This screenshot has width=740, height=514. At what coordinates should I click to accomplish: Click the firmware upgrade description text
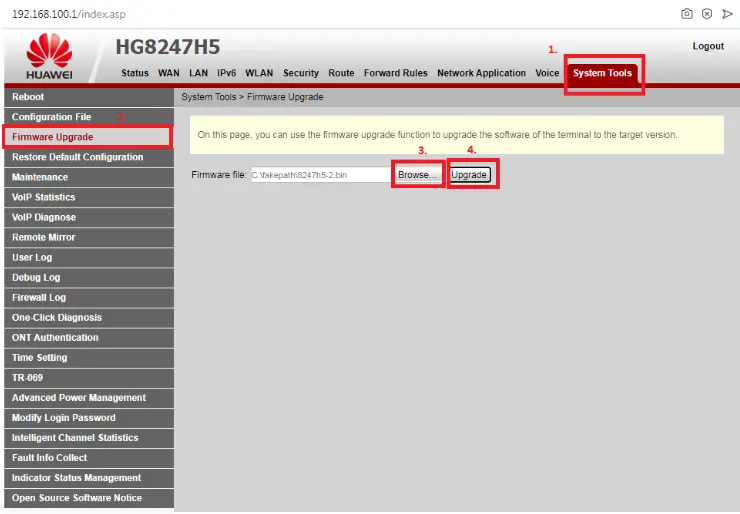point(437,135)
